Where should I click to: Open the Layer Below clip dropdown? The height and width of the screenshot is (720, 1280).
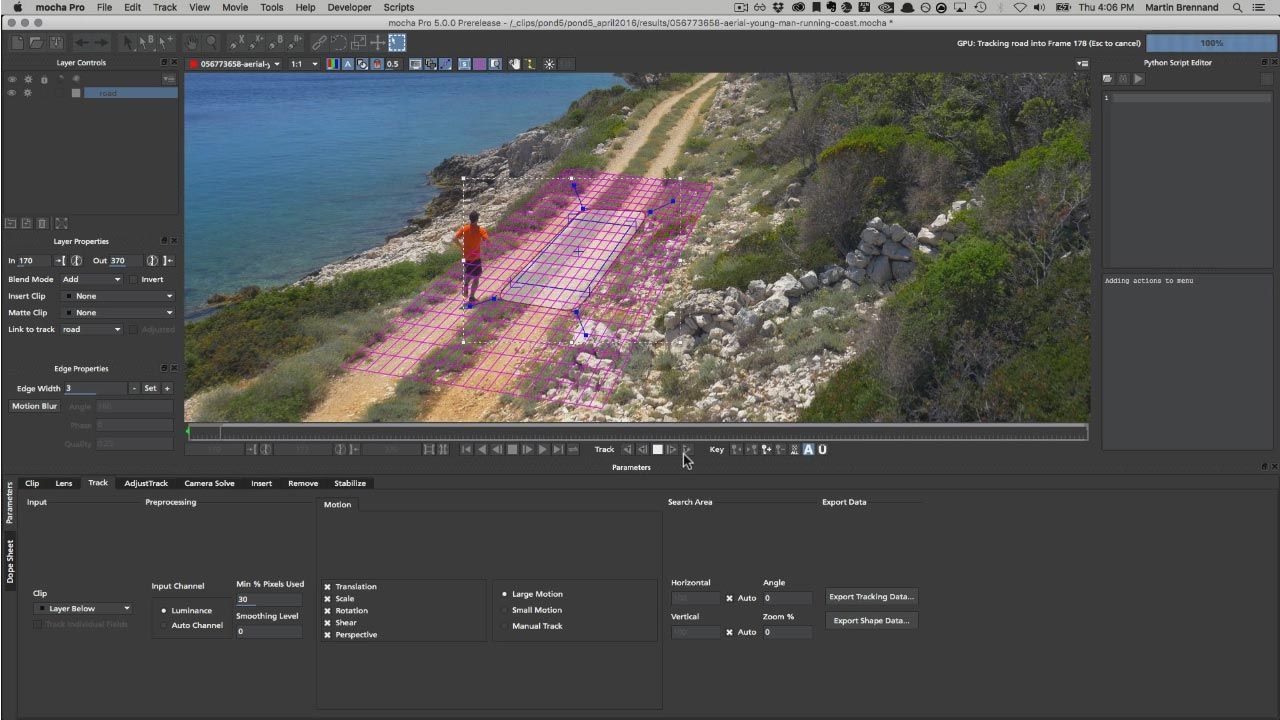tap(82, 608)
